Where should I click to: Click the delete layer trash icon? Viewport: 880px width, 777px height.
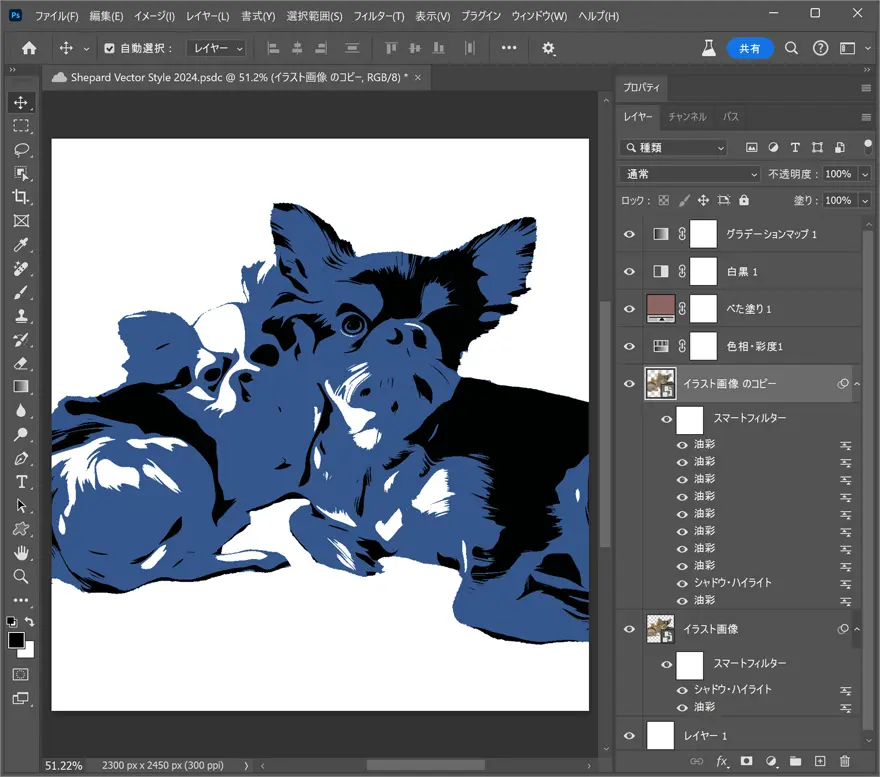point(845,762)
